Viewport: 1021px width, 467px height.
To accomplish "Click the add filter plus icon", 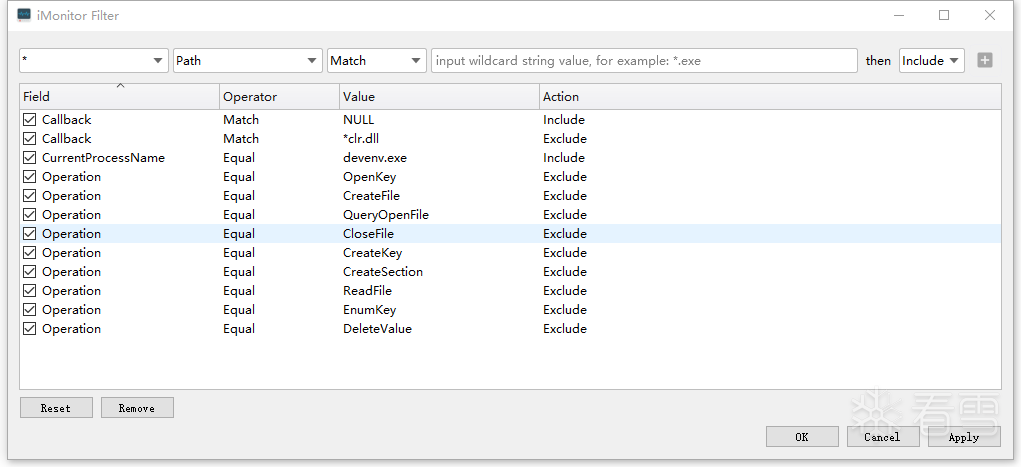I will (985, 61).
